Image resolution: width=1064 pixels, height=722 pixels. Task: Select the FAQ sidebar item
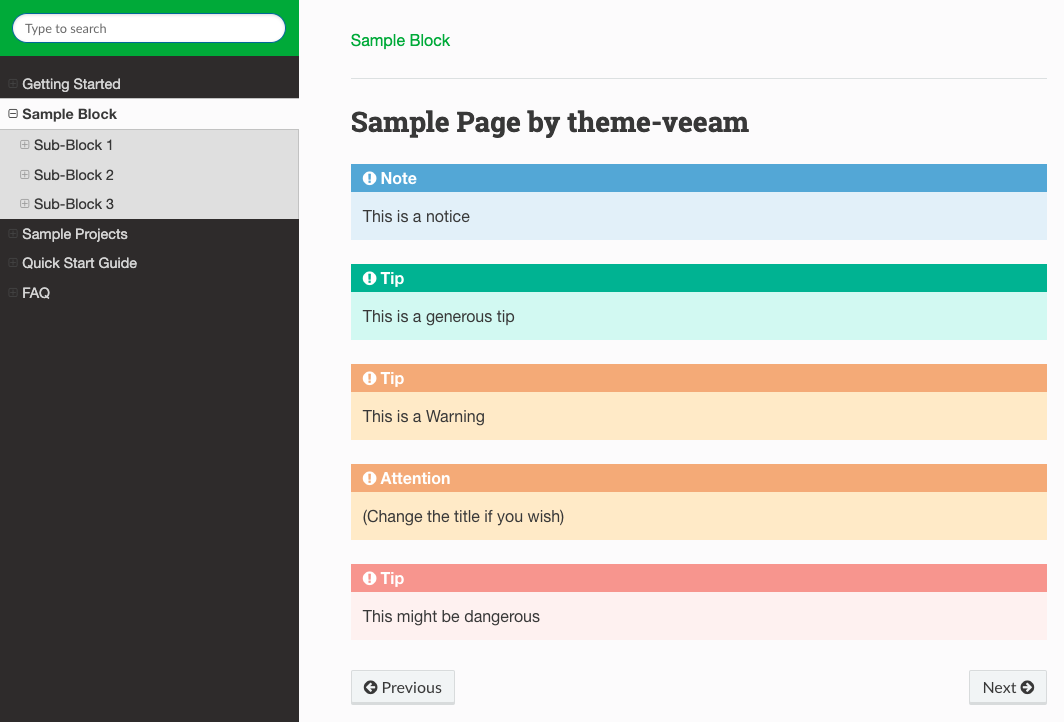point(36,293)
